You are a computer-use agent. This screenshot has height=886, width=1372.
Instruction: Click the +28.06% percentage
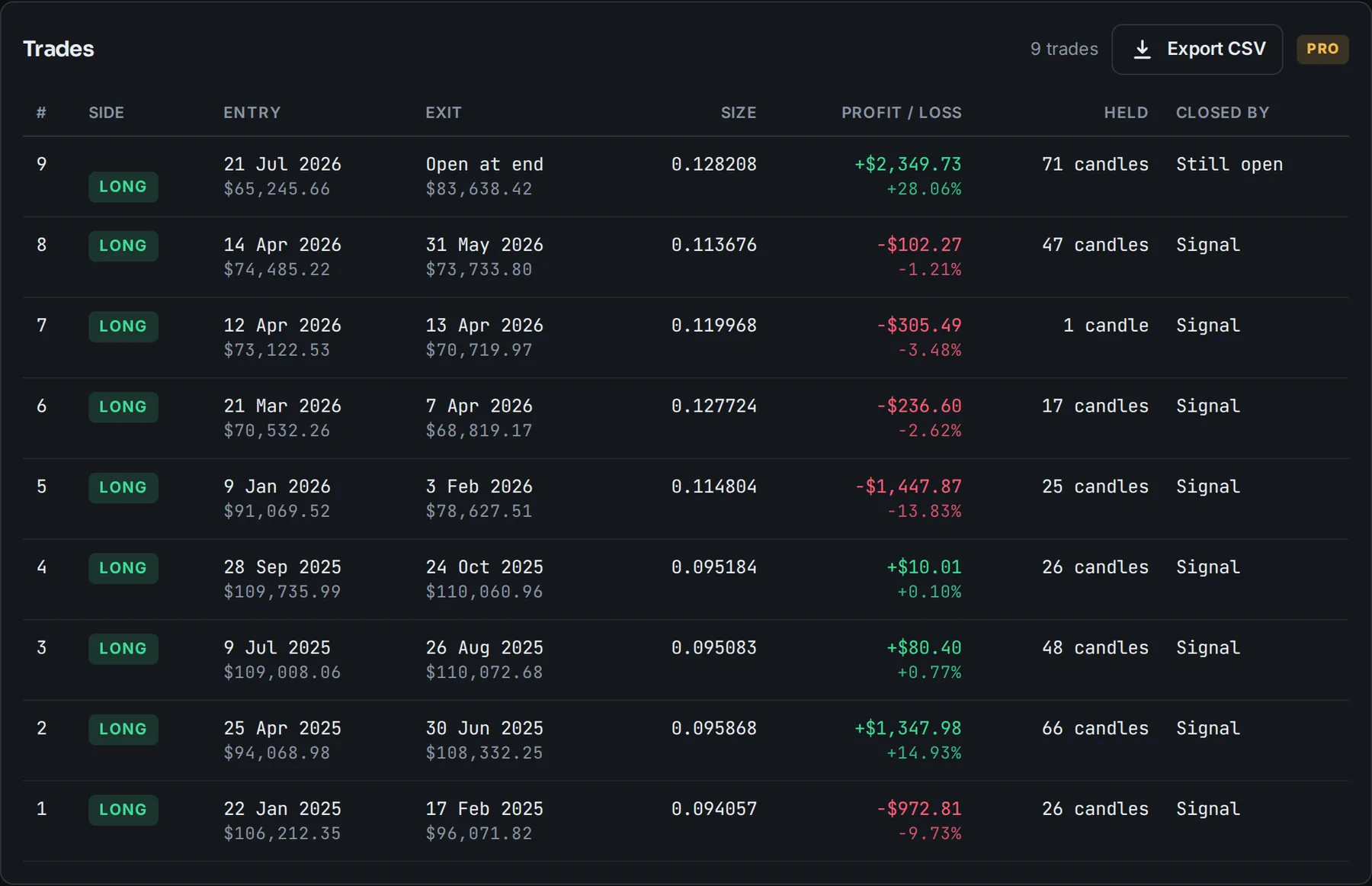coord(923,189)
